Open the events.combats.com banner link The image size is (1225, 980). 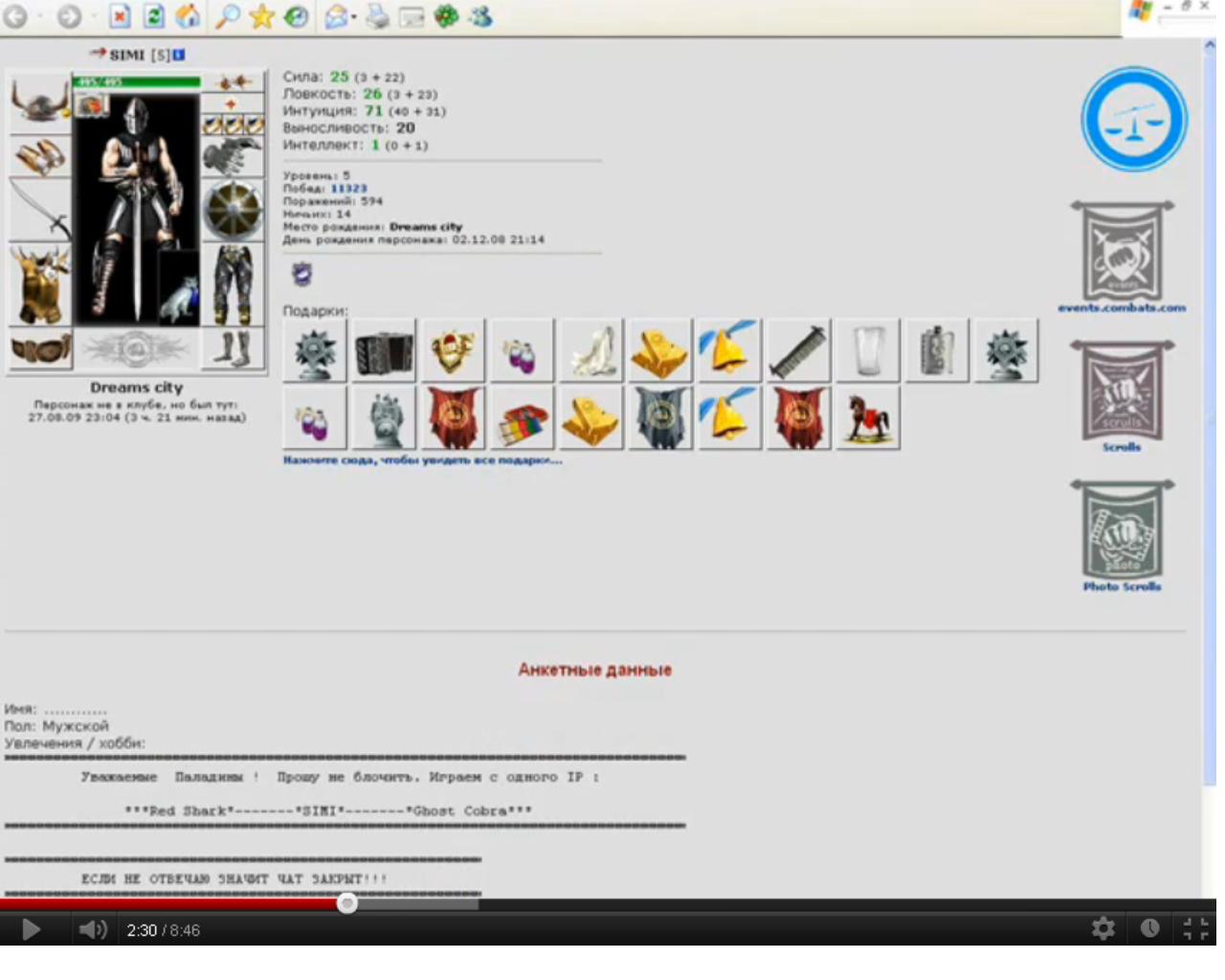[x=1122, y=256]
